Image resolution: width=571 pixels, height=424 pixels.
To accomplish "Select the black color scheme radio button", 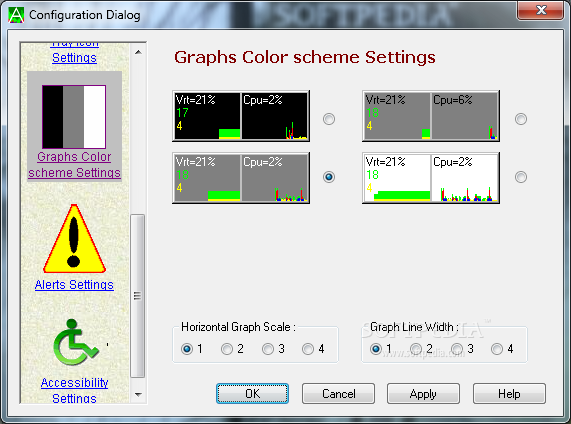I will [x=329, y=119].
